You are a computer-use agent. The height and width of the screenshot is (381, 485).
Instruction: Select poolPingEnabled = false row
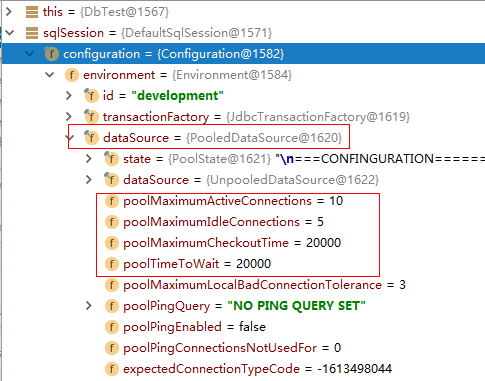(244, 327)
